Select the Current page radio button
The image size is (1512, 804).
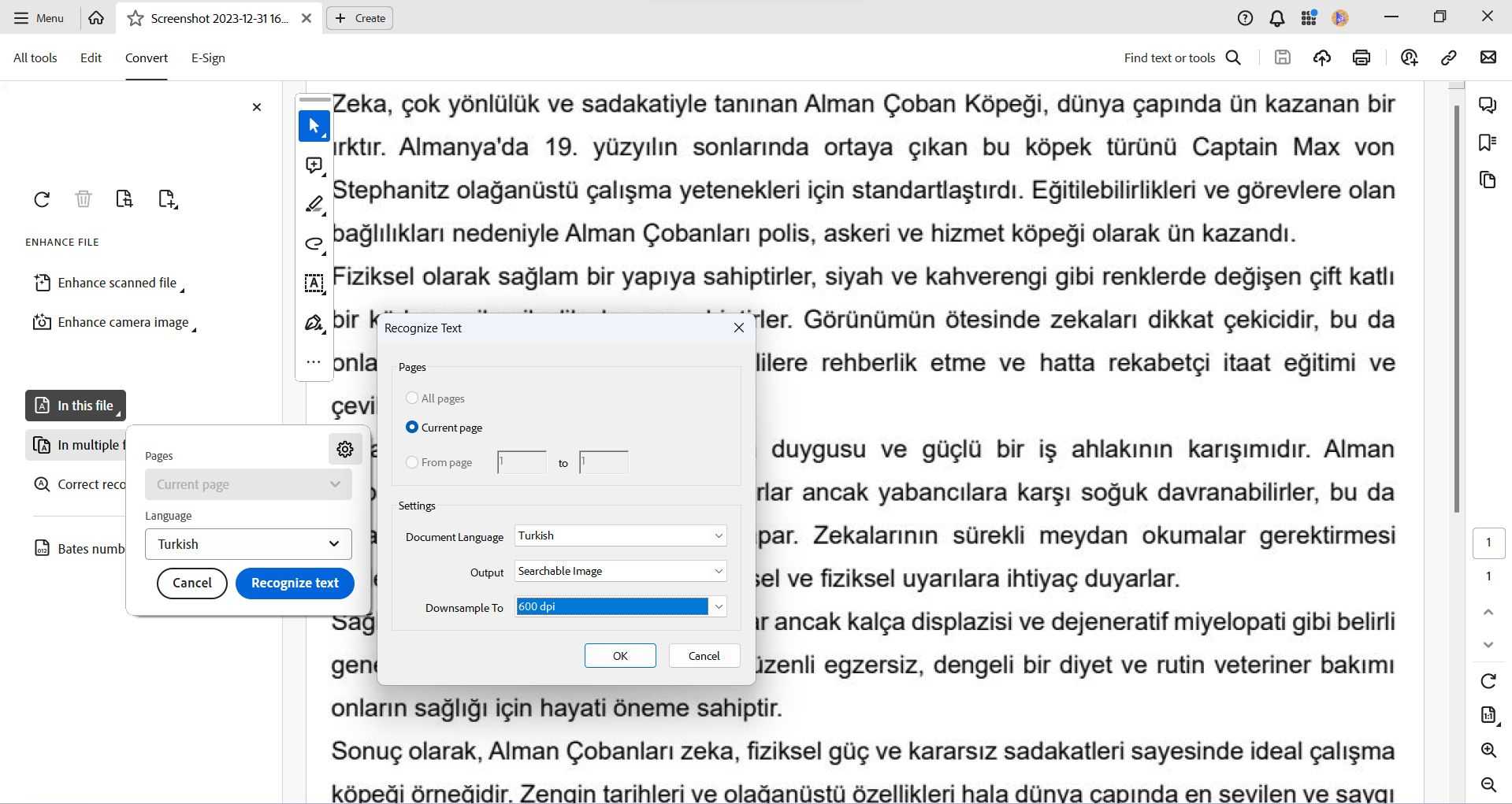pyautogui.click(x=412, y=427)
